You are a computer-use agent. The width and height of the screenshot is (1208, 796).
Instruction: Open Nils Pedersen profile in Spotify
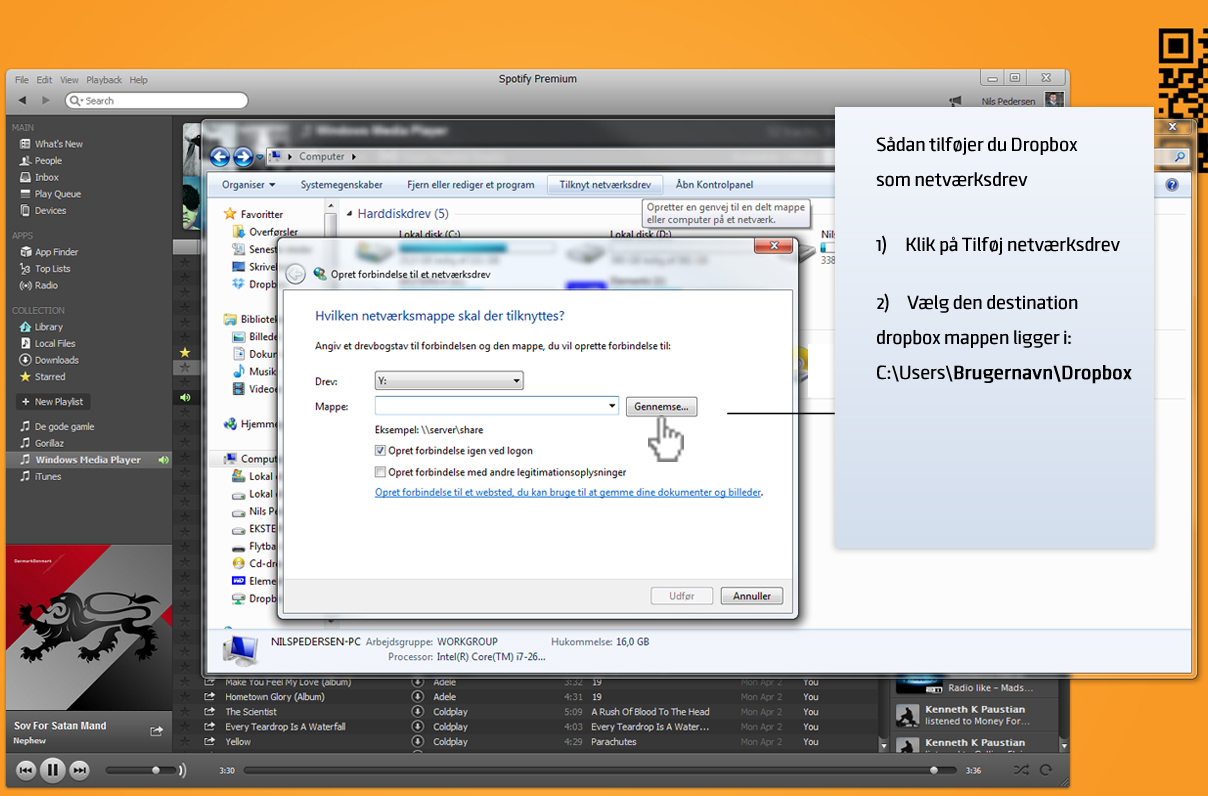pyautogui.click(x=1007, y=101)
